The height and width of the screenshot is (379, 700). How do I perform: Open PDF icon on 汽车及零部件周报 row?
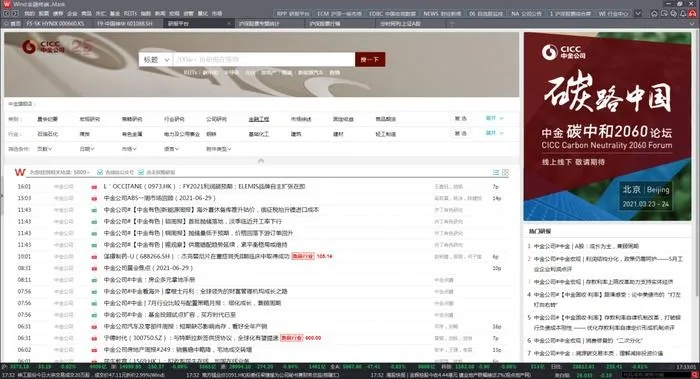[94, 327]
